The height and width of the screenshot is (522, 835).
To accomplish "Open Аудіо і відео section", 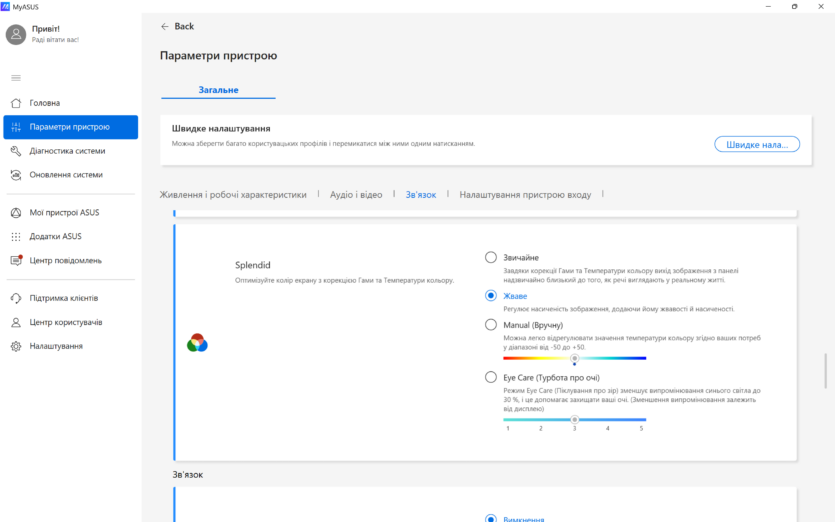I will pyautogui.click(x=356, y=195).
